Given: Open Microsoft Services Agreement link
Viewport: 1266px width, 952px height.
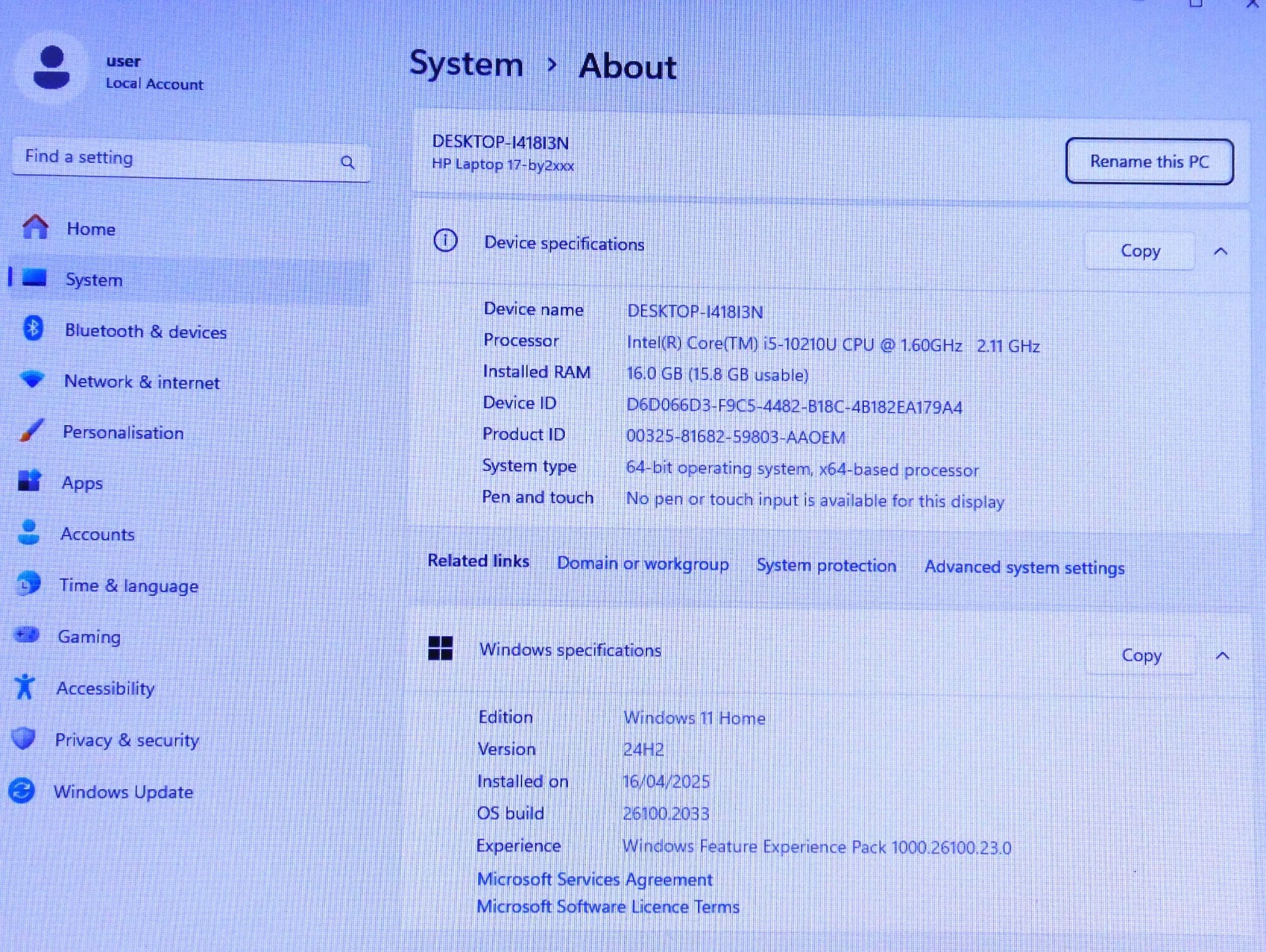Looking at the screenshot, I should pyautogui.click(x=594, y=879).
